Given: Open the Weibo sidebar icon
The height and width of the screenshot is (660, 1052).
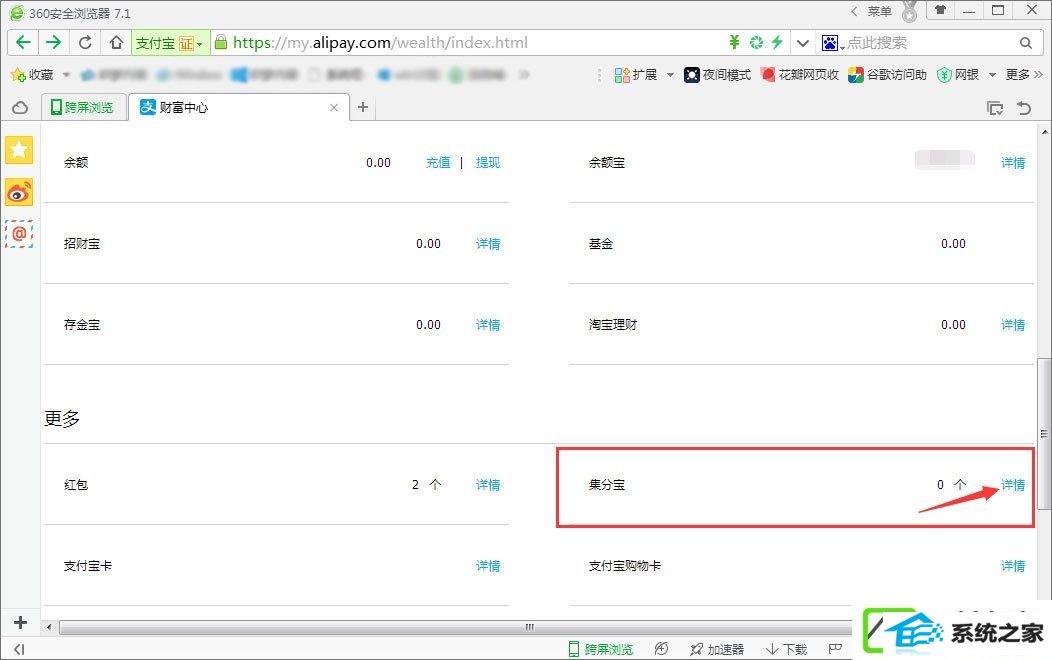Looking at the screenshot, I should [x=19, y=192].
